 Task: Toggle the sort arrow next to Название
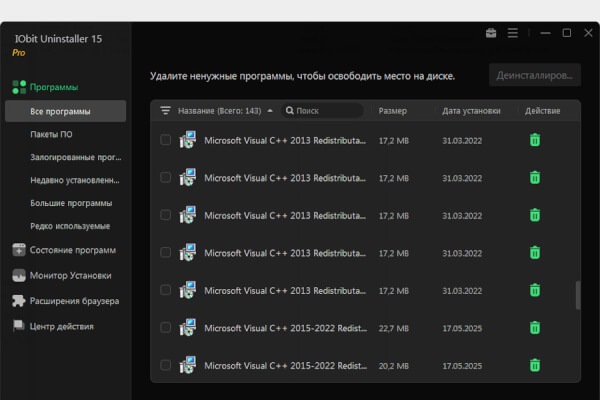pyautogui.click(x=270, y=111)
